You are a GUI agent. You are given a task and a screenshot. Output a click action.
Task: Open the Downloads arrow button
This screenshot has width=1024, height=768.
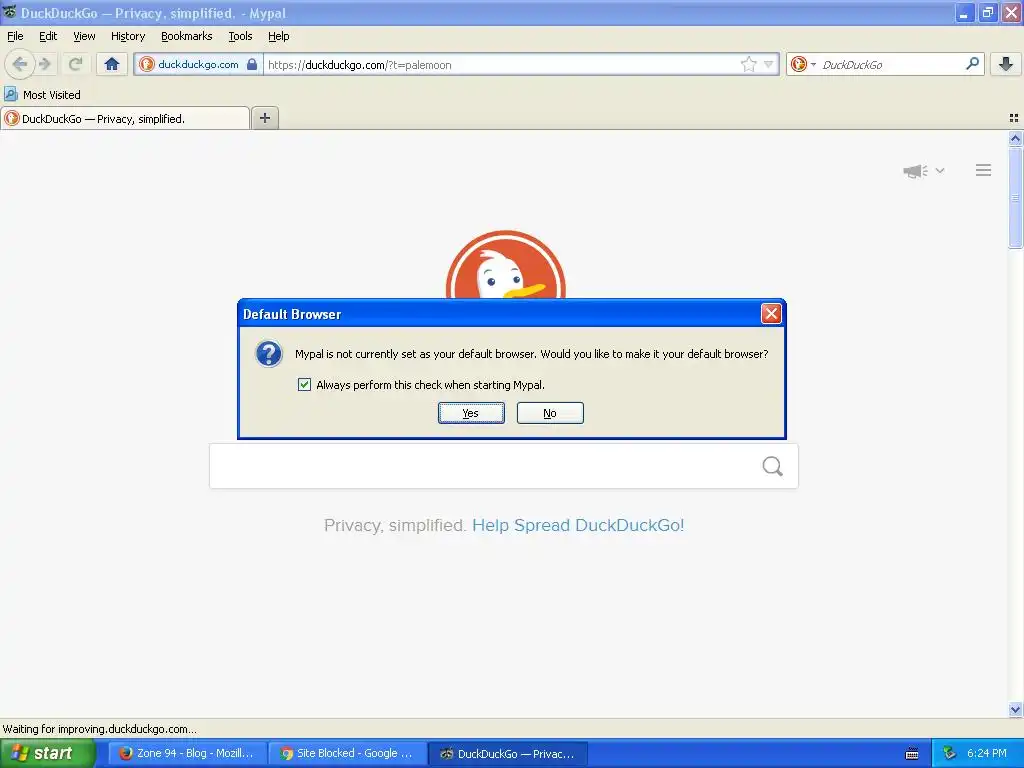pyautogui.click(x=1006, y=64)
